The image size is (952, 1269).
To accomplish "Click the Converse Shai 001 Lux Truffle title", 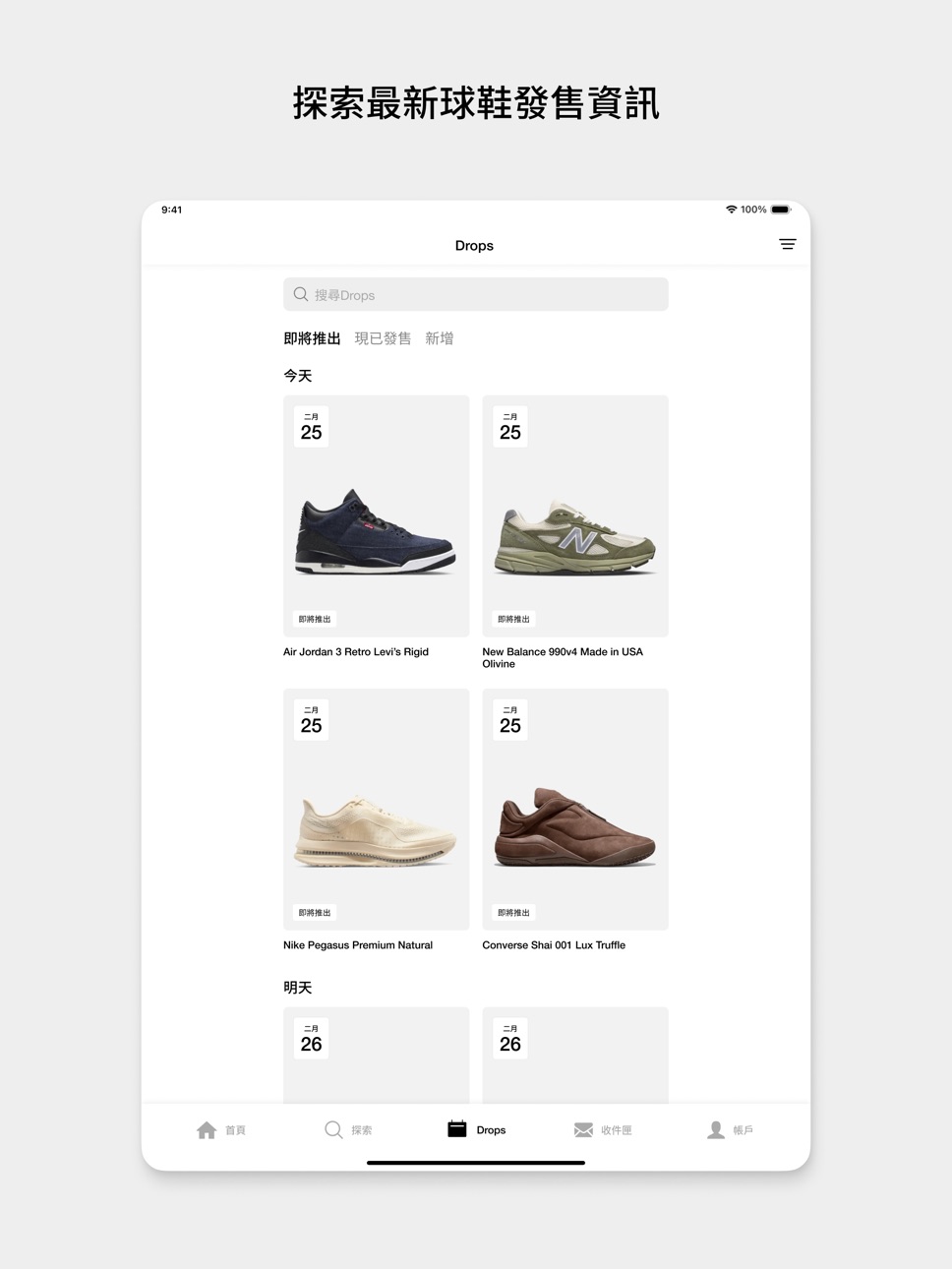I will (554, 945).
